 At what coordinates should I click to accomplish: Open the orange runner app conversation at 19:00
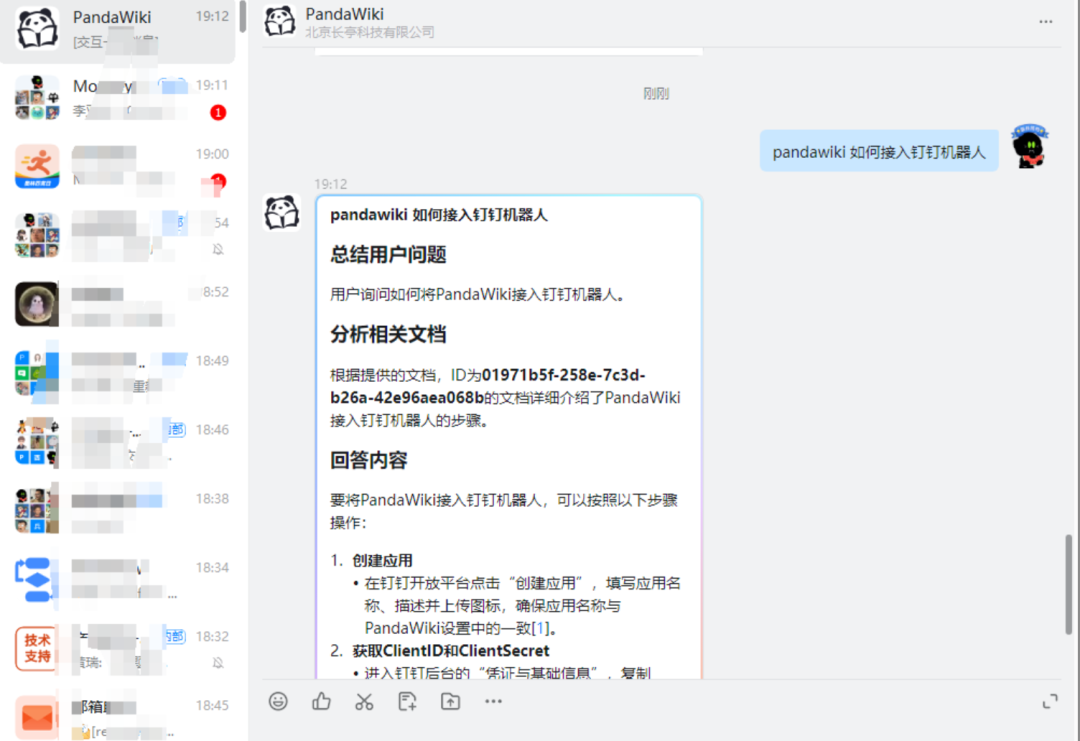118,167
